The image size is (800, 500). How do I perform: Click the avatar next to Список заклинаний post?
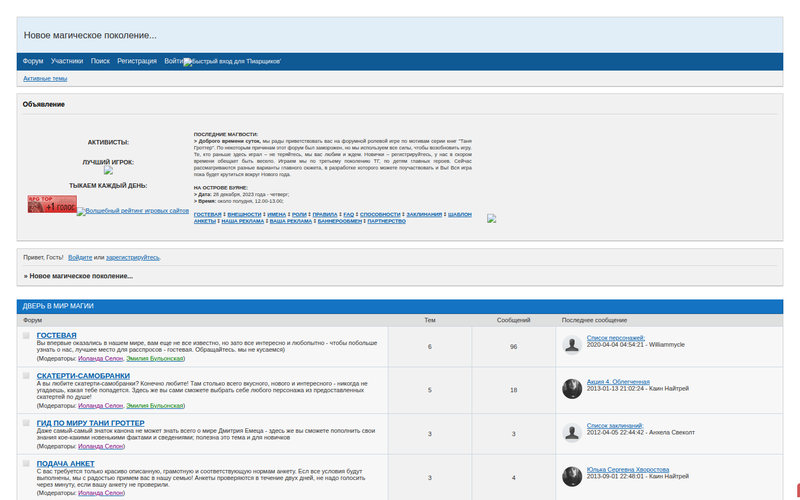pos(572,432)
